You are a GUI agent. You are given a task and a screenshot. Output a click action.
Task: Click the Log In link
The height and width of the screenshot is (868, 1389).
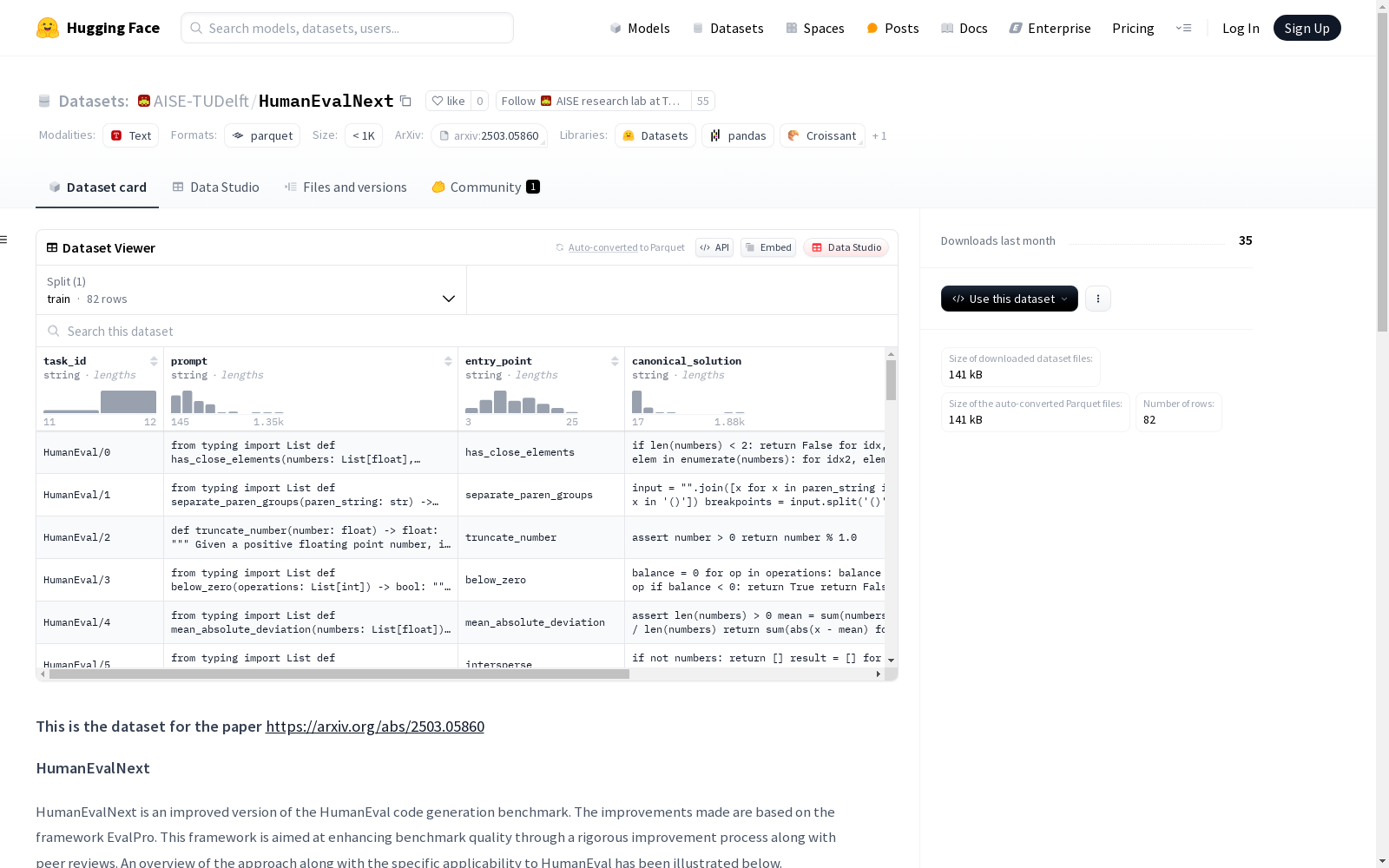1241,28
